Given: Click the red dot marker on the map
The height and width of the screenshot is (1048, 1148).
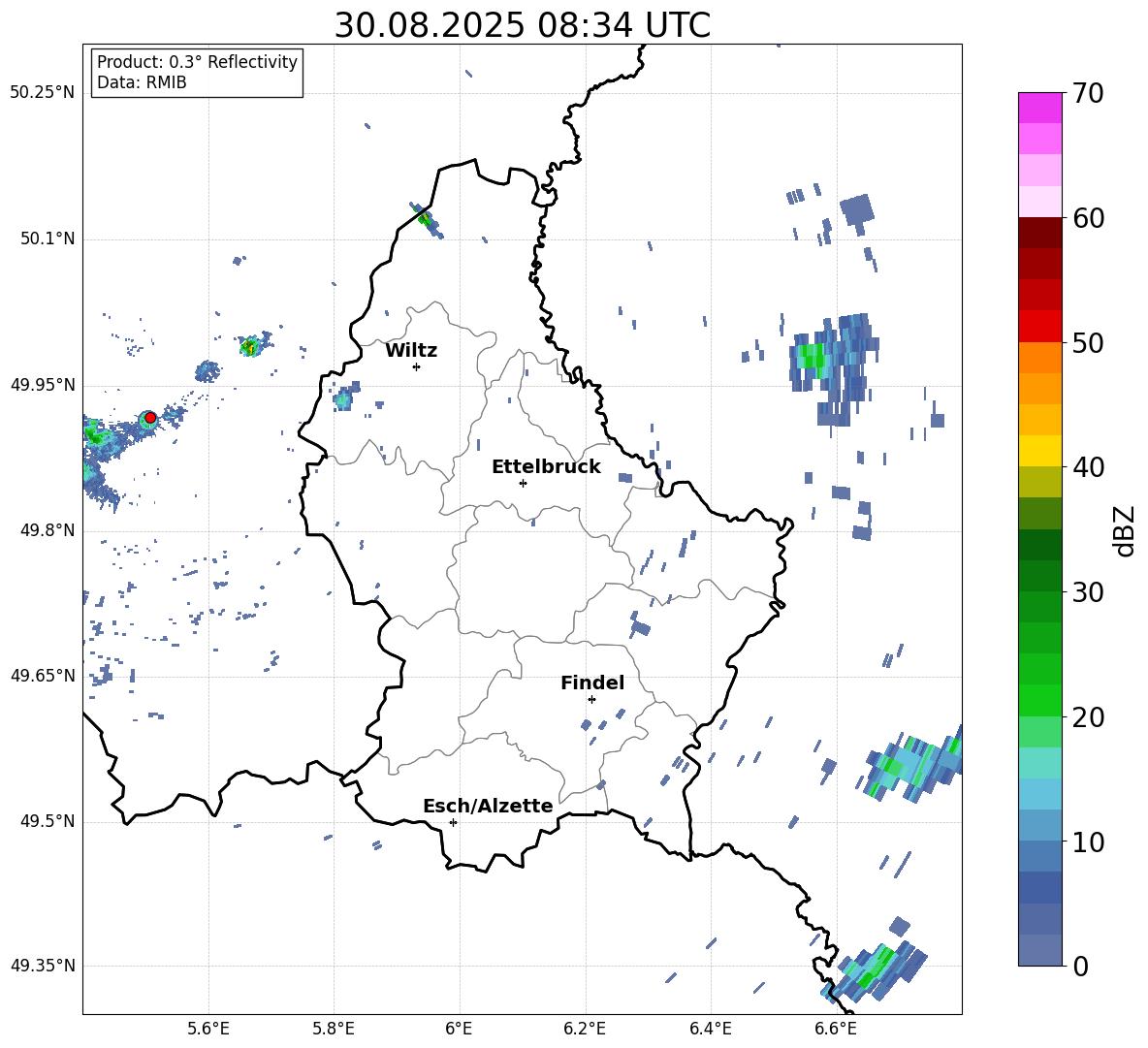Looking at the screenshot, I should point(150,418).
